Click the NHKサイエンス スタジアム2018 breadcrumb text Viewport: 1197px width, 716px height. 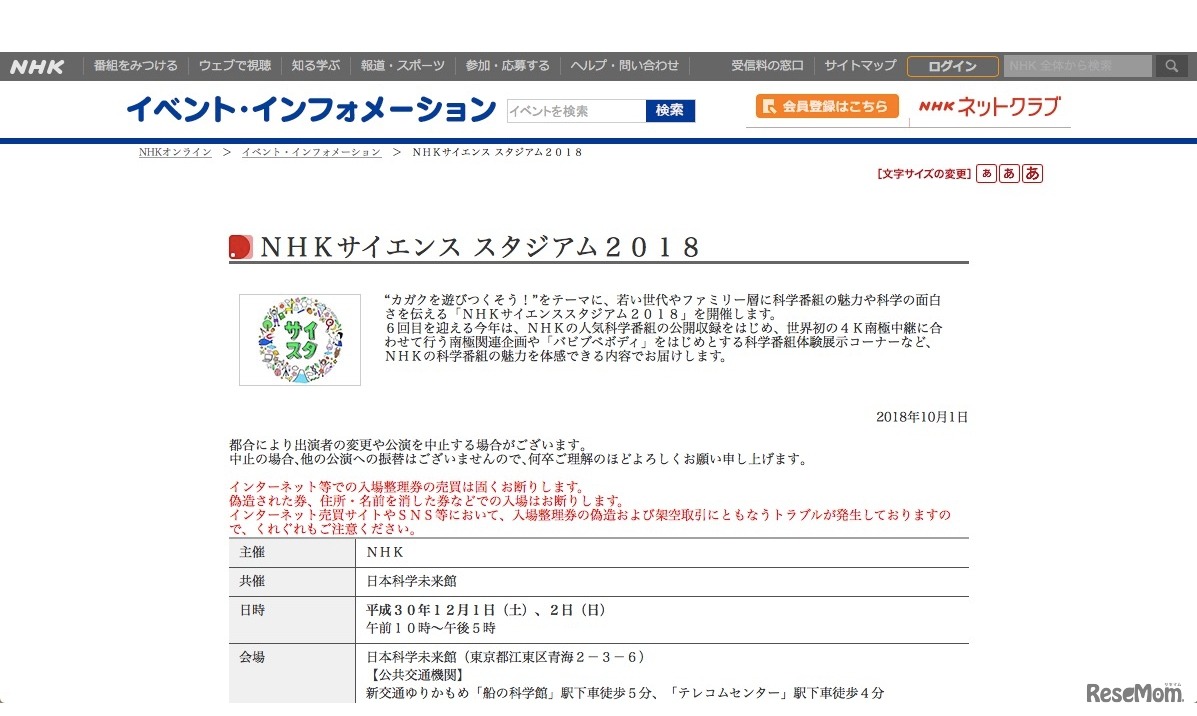(x=498, y=152)
